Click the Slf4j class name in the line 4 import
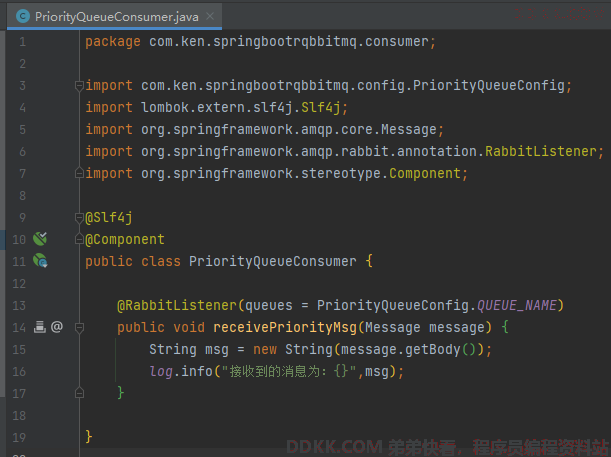 [321, 107]
